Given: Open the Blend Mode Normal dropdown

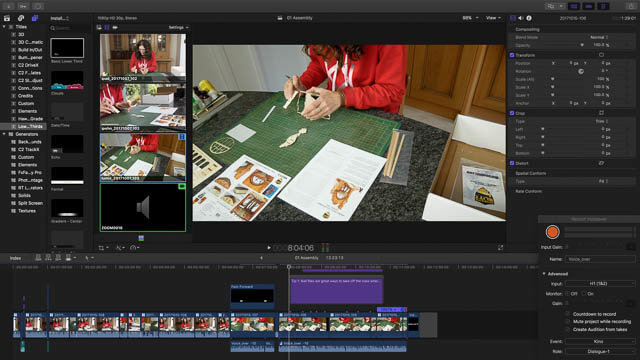Looking at the screenshot, I should click(x=600, y=37).
